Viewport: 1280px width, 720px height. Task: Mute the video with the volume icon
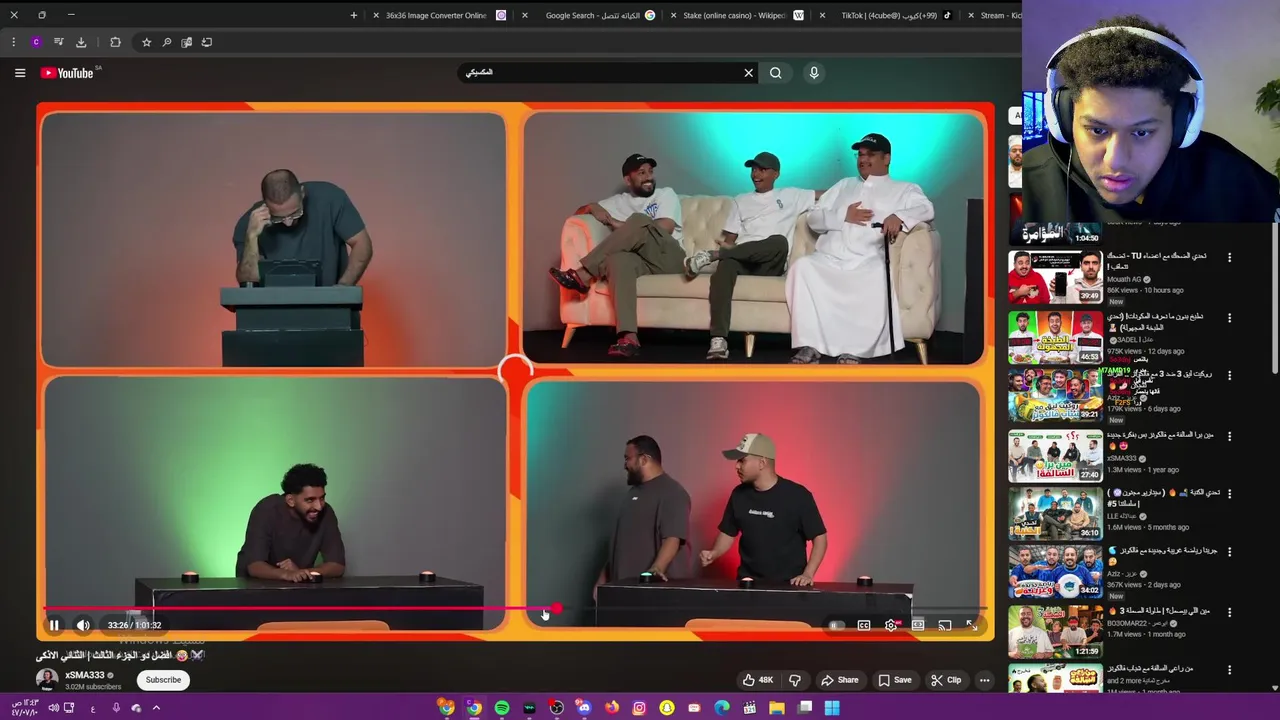click(x=83, y=625)
